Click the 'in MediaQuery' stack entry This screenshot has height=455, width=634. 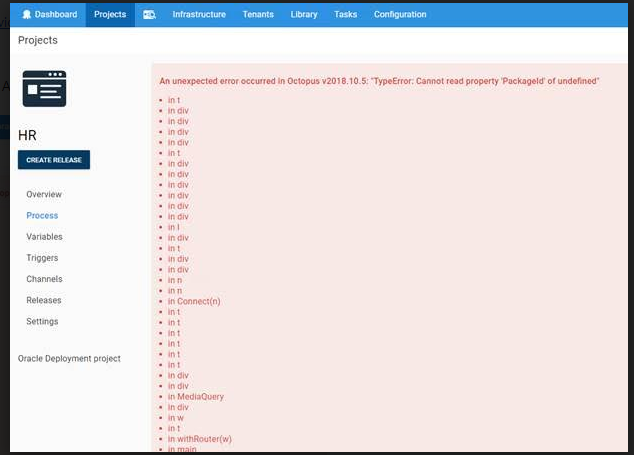(196, 397)
